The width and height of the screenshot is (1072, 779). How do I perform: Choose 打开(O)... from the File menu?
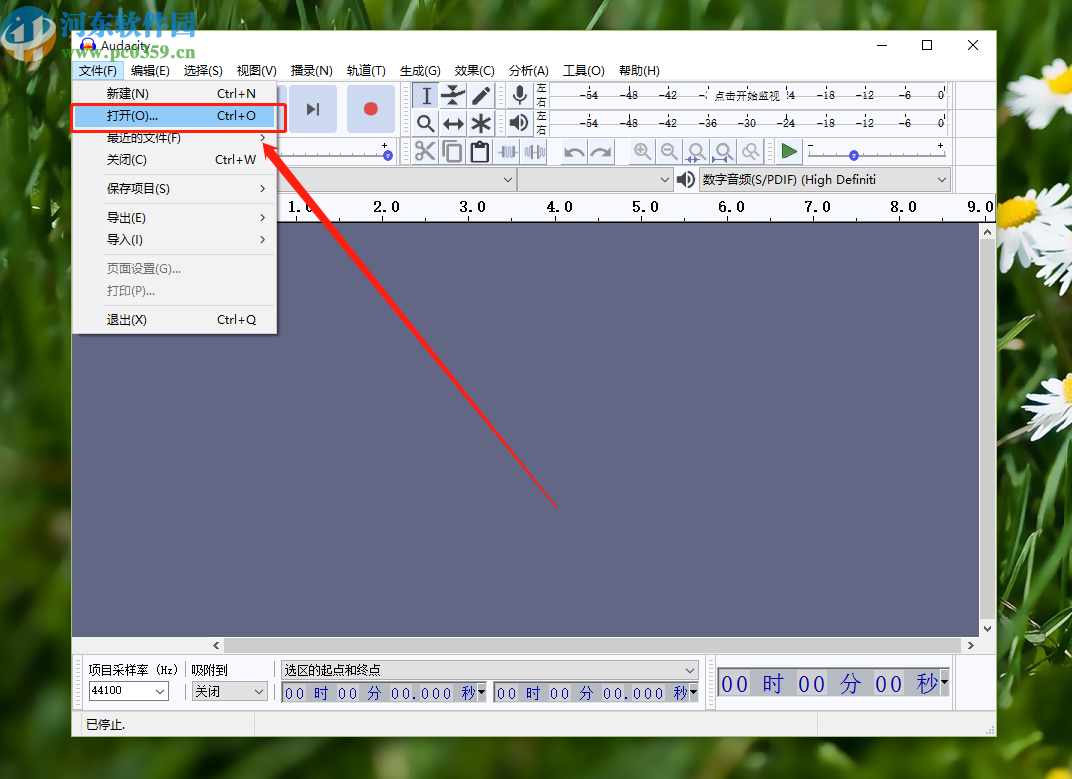click(174, 116)
